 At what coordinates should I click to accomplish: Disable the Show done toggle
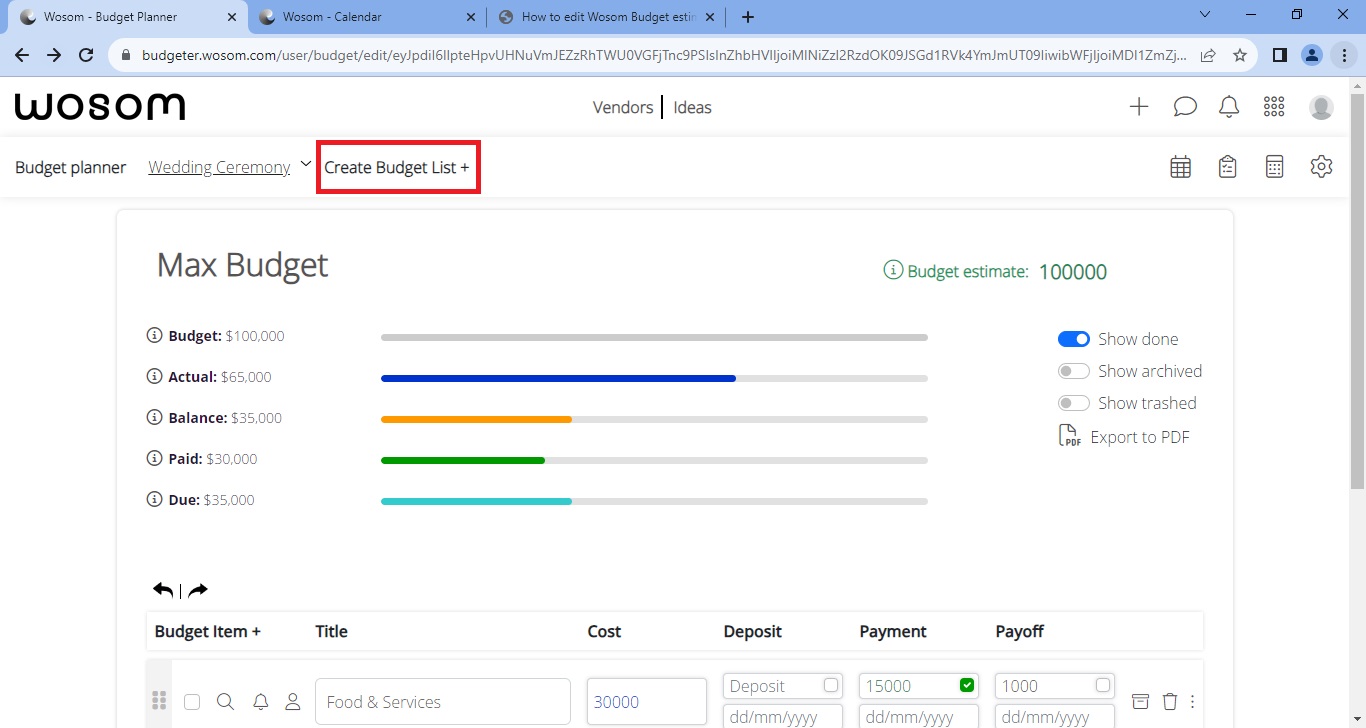click(x=1073, y=339)
